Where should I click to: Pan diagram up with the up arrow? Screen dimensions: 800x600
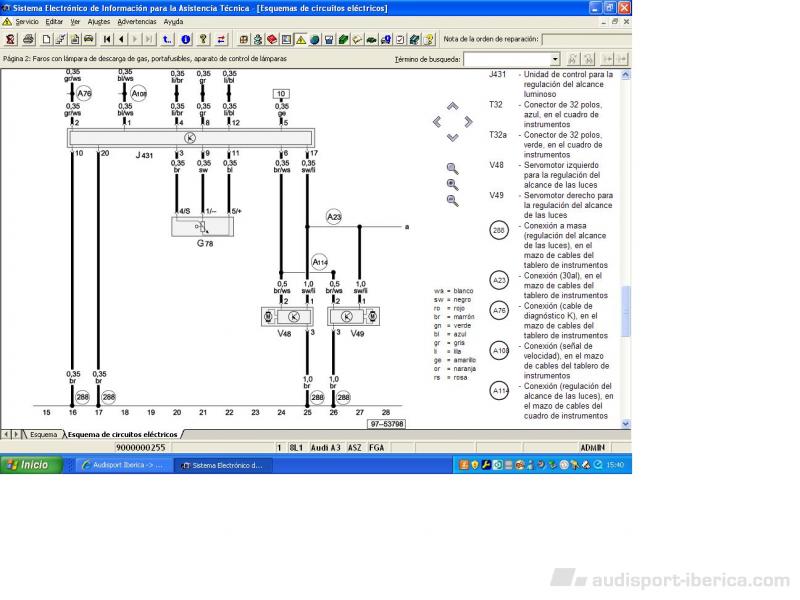coord(453,106)
